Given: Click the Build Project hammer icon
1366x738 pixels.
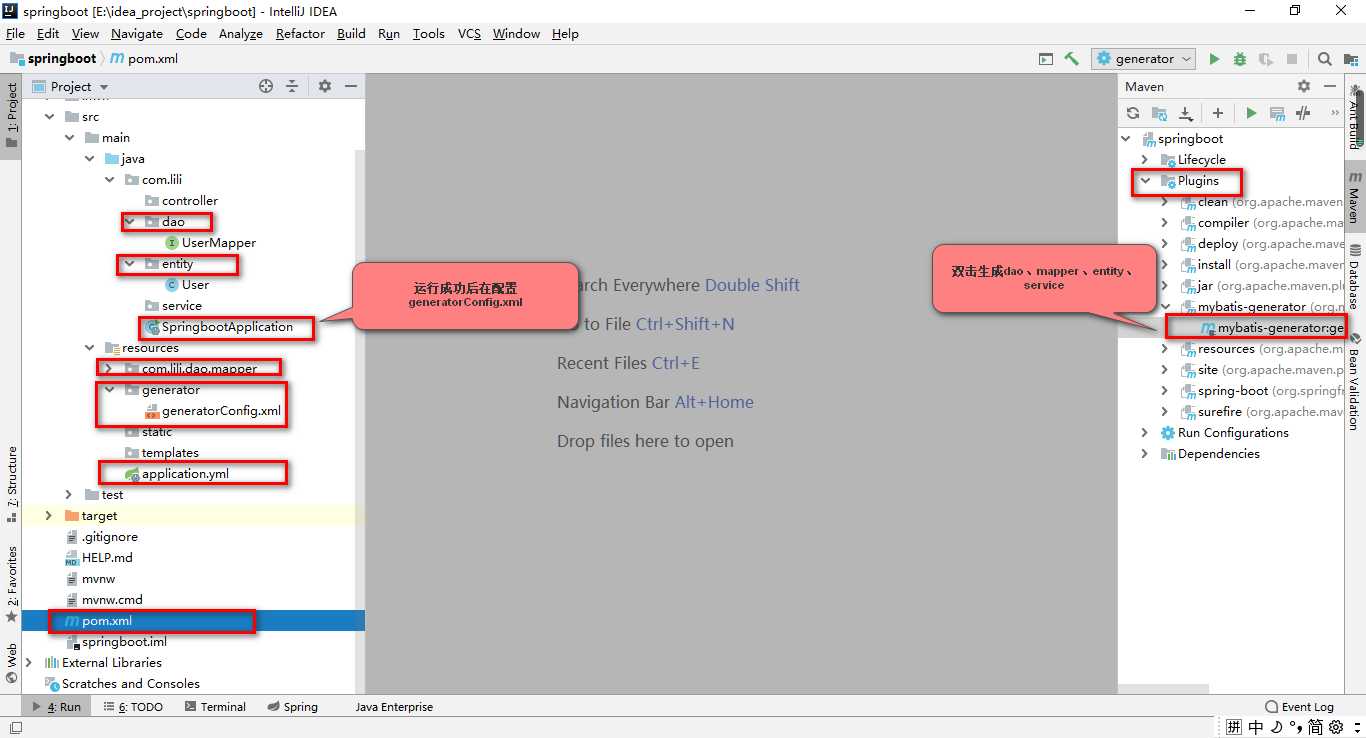Looking at the screenshot, I should (x=1071, y=59).
